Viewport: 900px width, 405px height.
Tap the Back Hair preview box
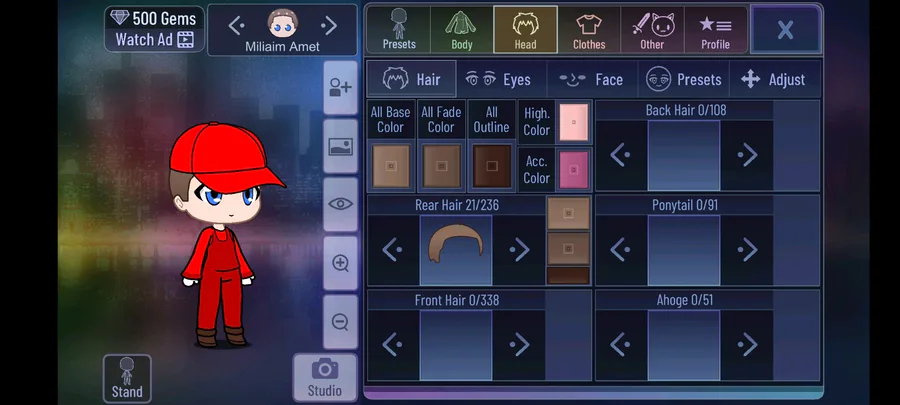click(684, 155)
